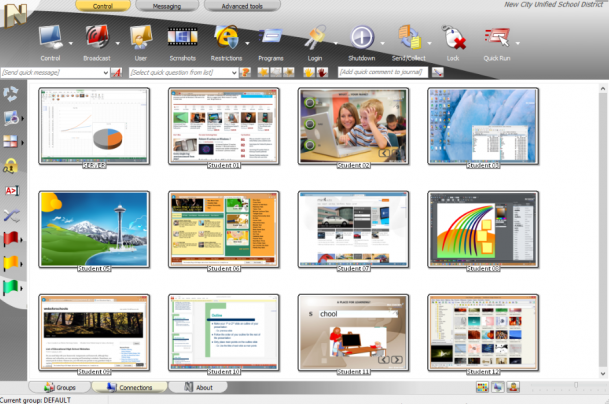Open the Broadcast tool
The width and height of the screenshot is (609, 404).
pyautogui.click(x=97, y=37)
